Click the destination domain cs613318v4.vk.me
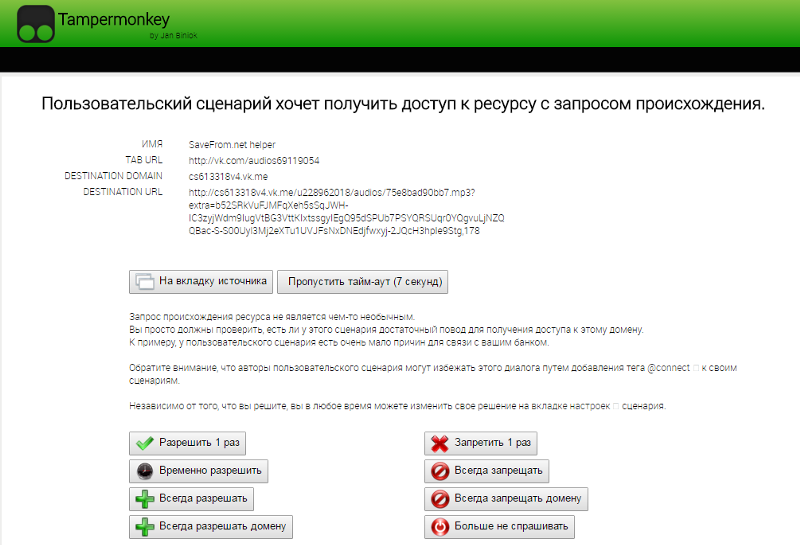 tap(228, 177)
